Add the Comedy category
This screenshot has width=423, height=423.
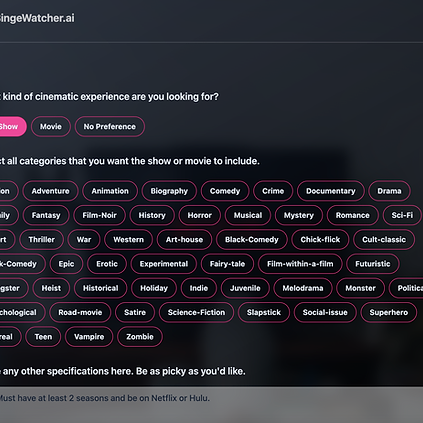tap(225, 191)
